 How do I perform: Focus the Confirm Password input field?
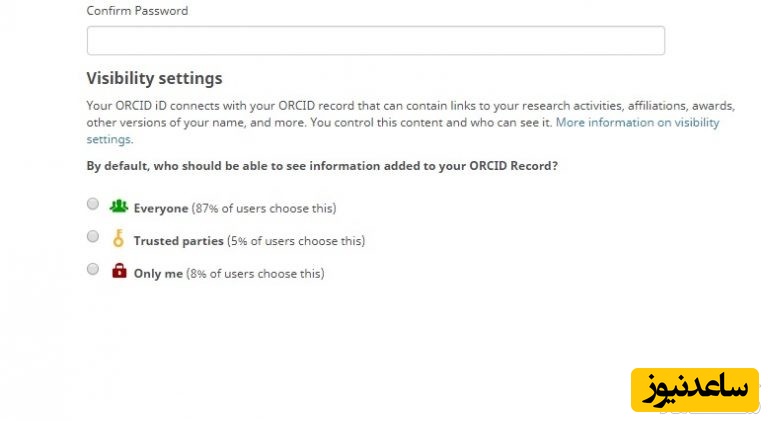click(375, 41)
